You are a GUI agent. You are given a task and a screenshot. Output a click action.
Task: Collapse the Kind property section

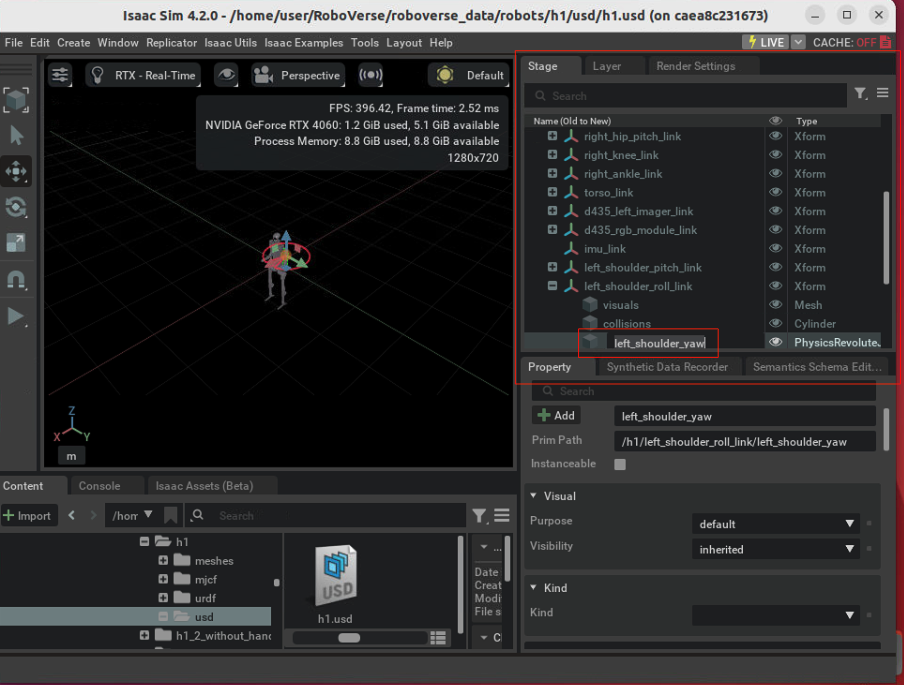pyautogui.click(x=533, y=588)
